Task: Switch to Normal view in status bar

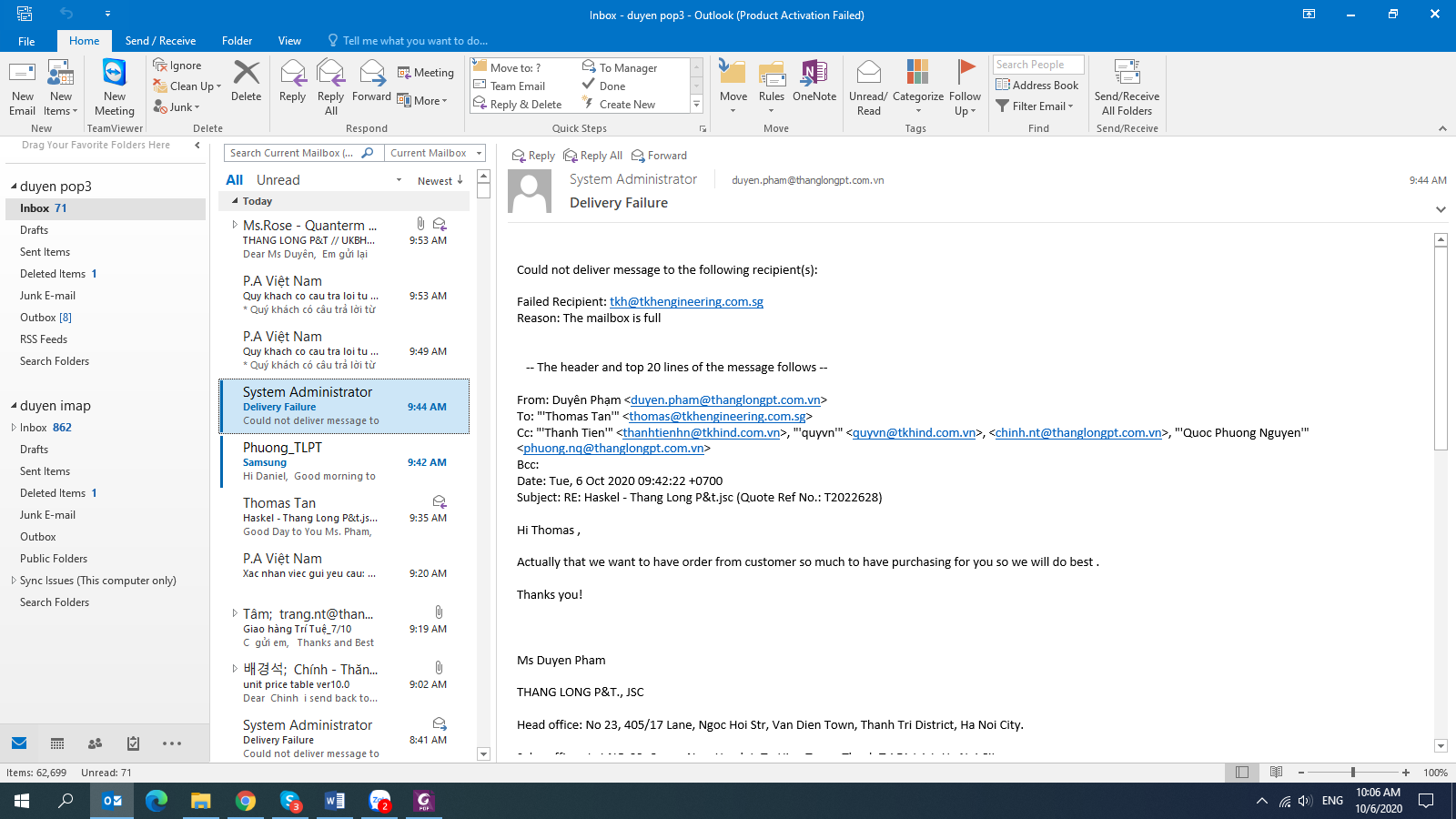Action: click(1242, 773)
